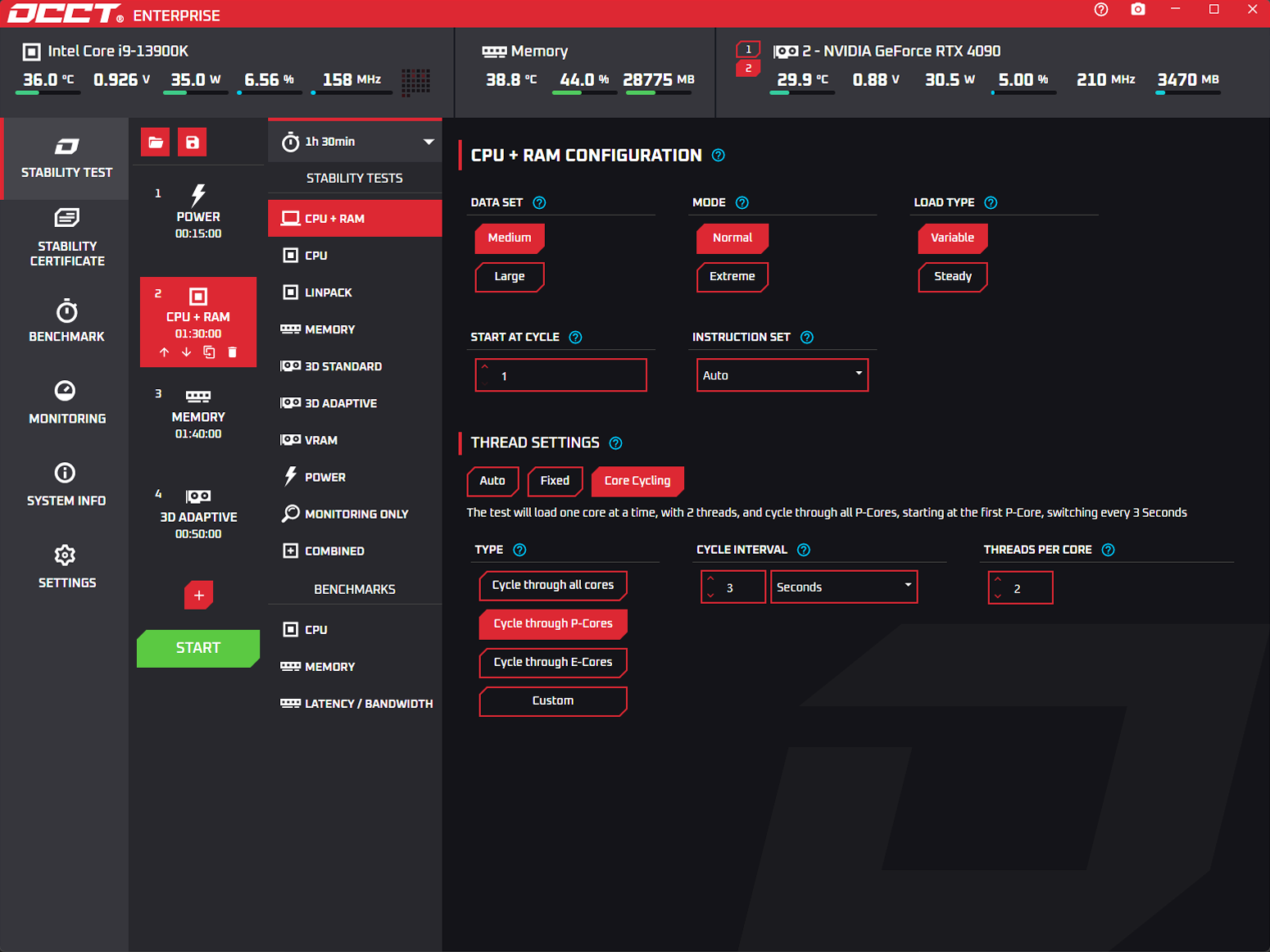The width and height of the screenshot is (1270, 952).
Task: Start the stability test
Action: coord(198,648)
